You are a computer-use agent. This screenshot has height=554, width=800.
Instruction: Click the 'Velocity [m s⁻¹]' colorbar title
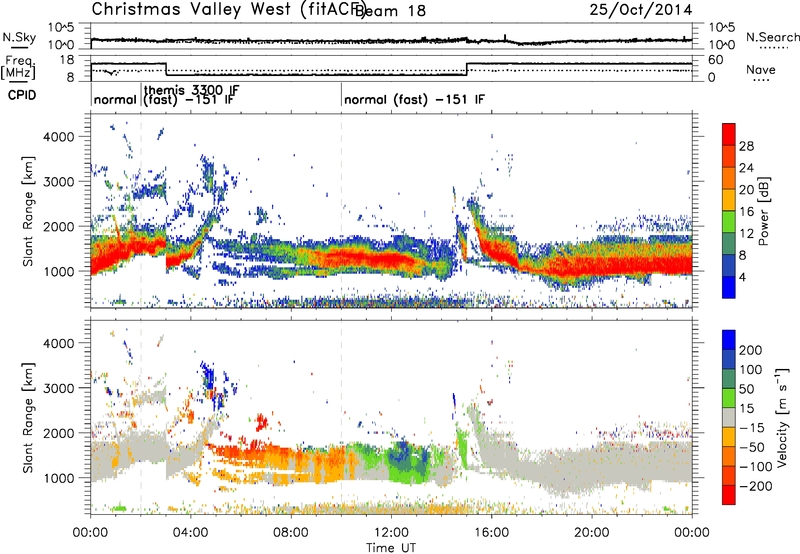click(782, 417)
